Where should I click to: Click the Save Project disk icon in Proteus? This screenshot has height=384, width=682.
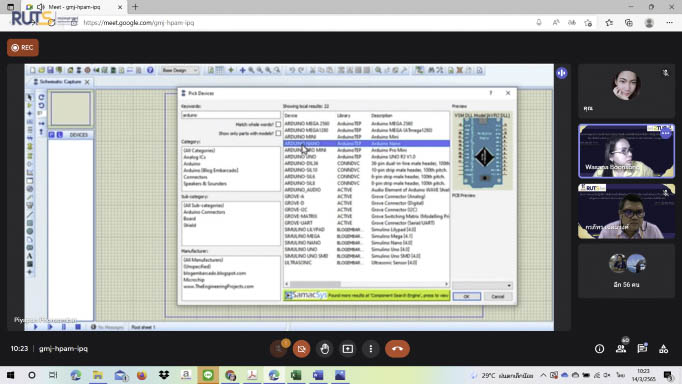50,70
